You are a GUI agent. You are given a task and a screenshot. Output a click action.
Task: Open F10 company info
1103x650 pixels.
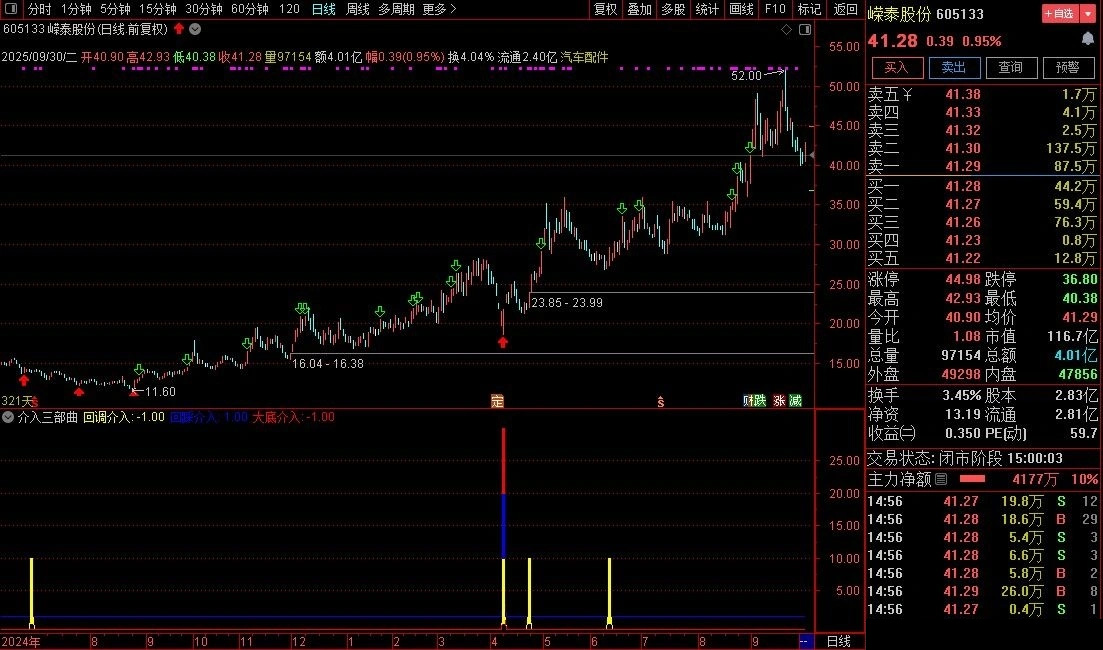tap(775, 9)
